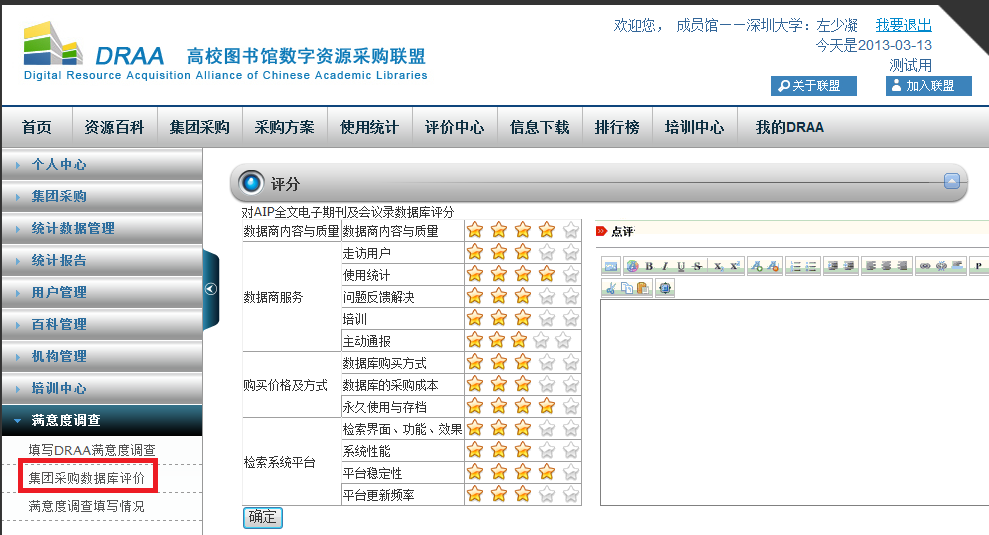Go to 使用统计 in the navigation bar
The width and height of the screenshot is (989, 535).
[x=369, y=127]
